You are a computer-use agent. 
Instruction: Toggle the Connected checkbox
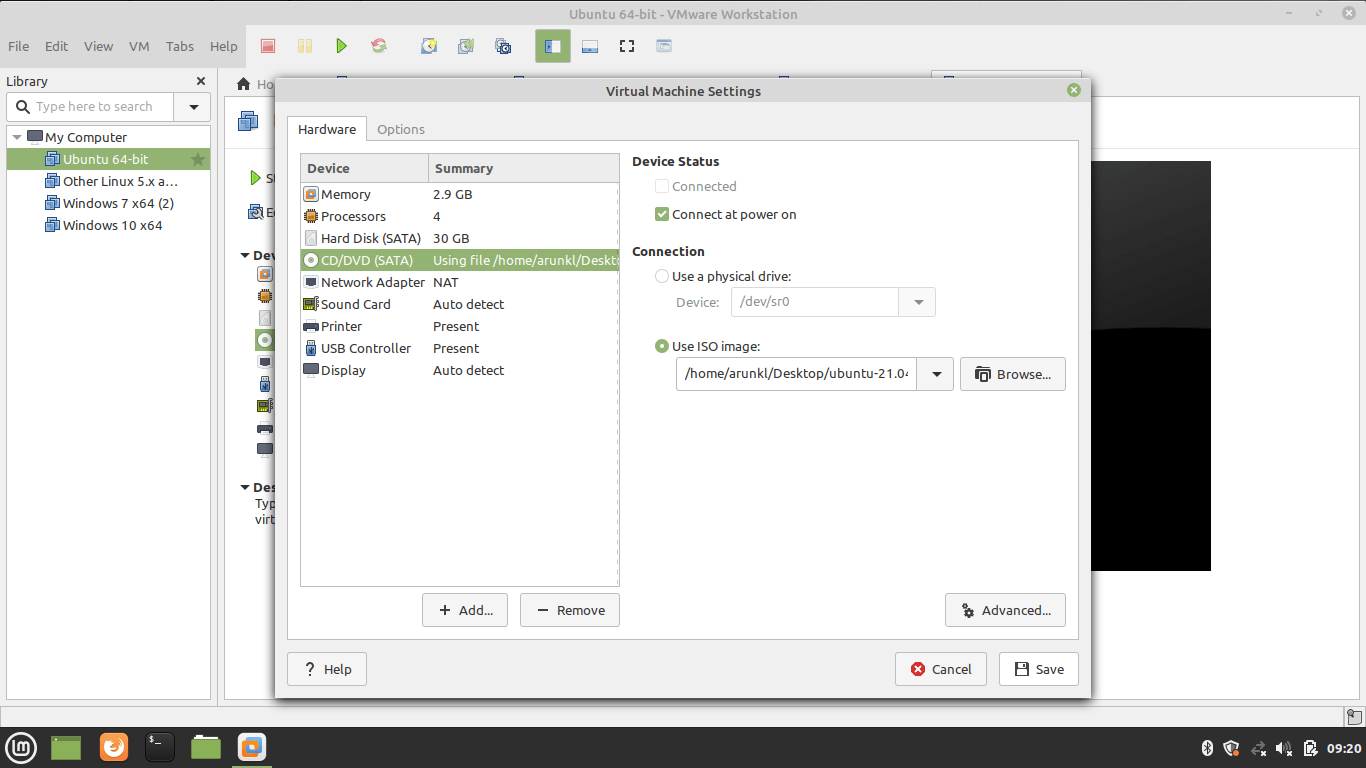pos(662,186)
